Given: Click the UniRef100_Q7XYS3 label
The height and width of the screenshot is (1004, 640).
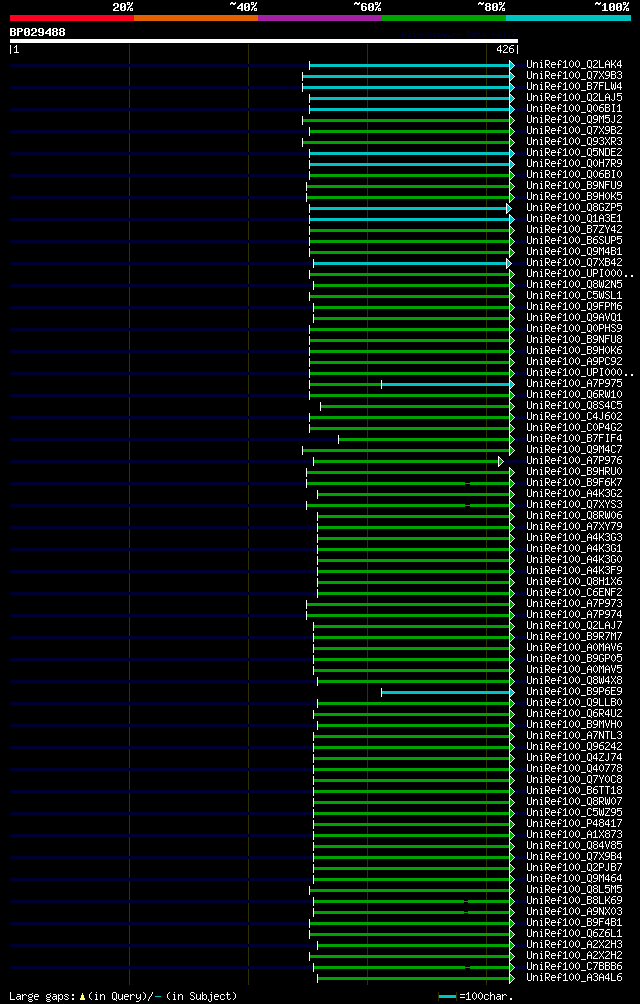Looking at the screenshot, I should tap(573, 504).
